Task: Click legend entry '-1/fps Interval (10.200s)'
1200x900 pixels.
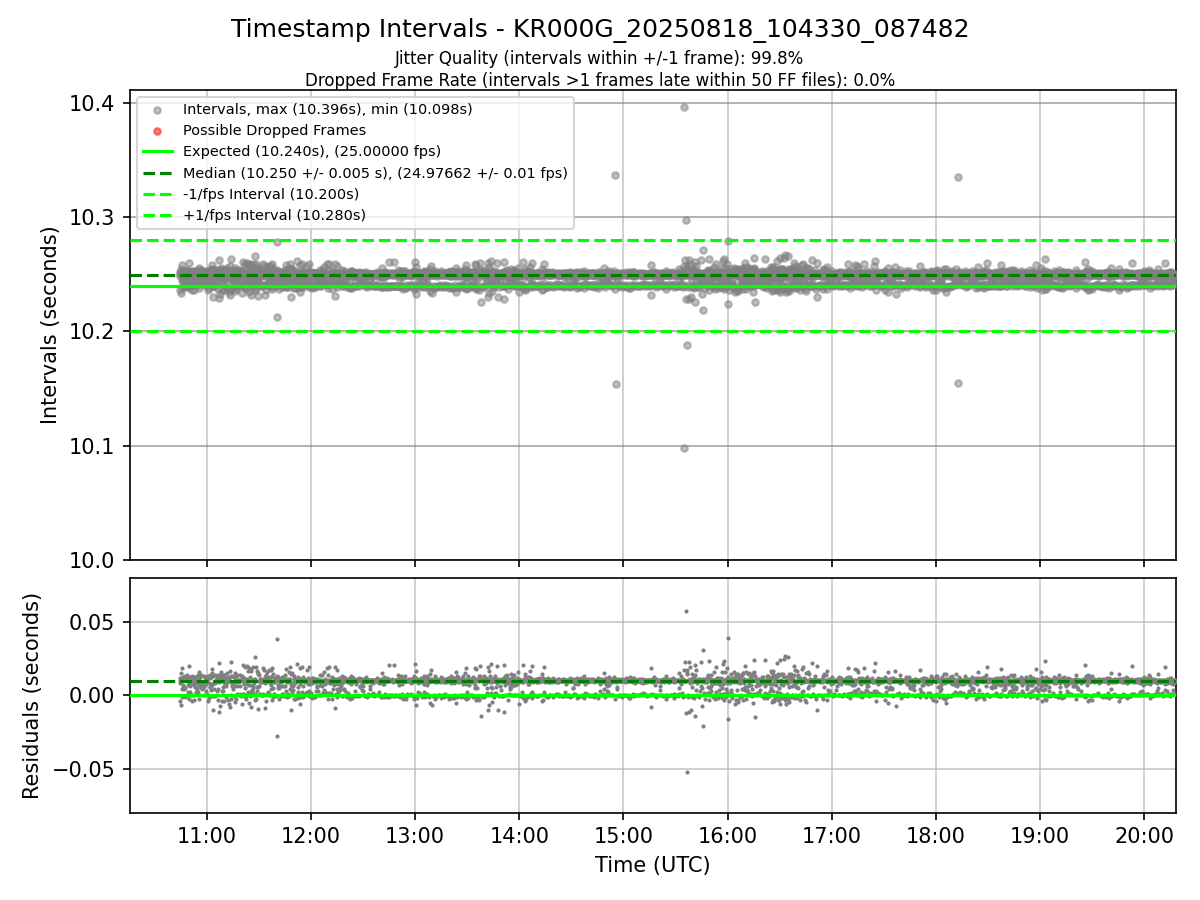Action: [271, 194]
